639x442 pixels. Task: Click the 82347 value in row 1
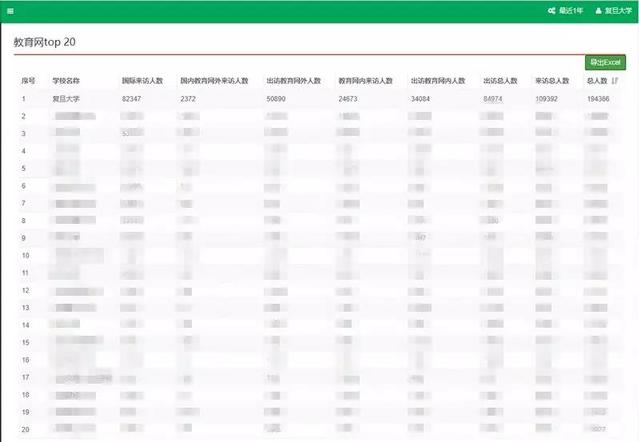[132, 99]
